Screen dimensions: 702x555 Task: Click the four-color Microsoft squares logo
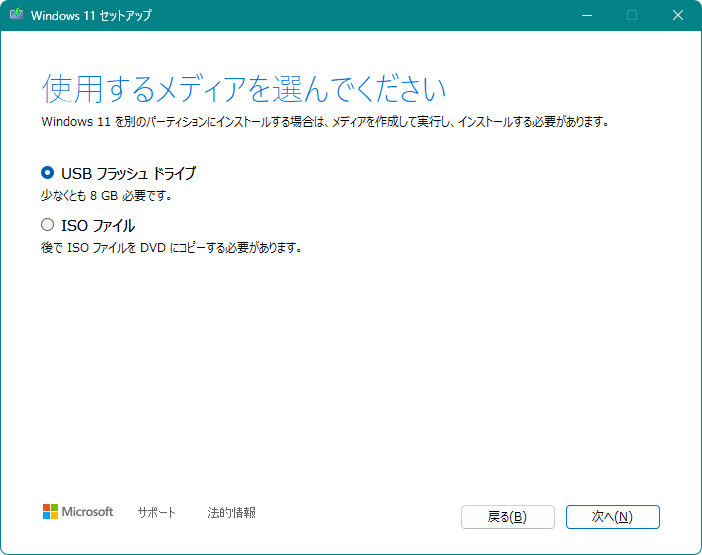coord(50,512)
